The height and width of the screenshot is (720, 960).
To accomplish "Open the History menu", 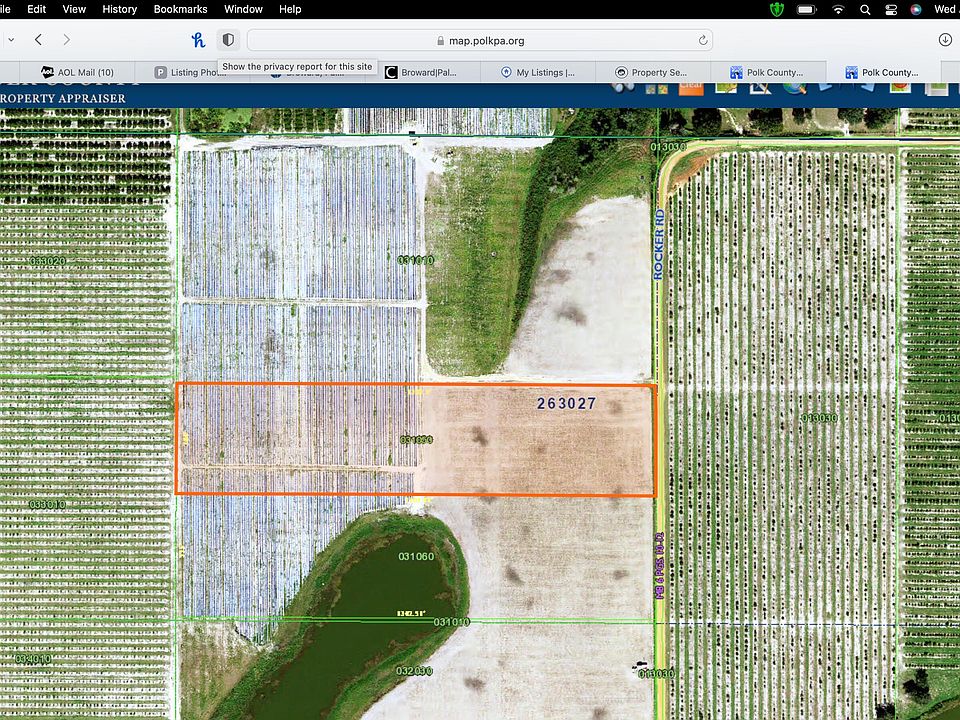I will click(119, 9).
